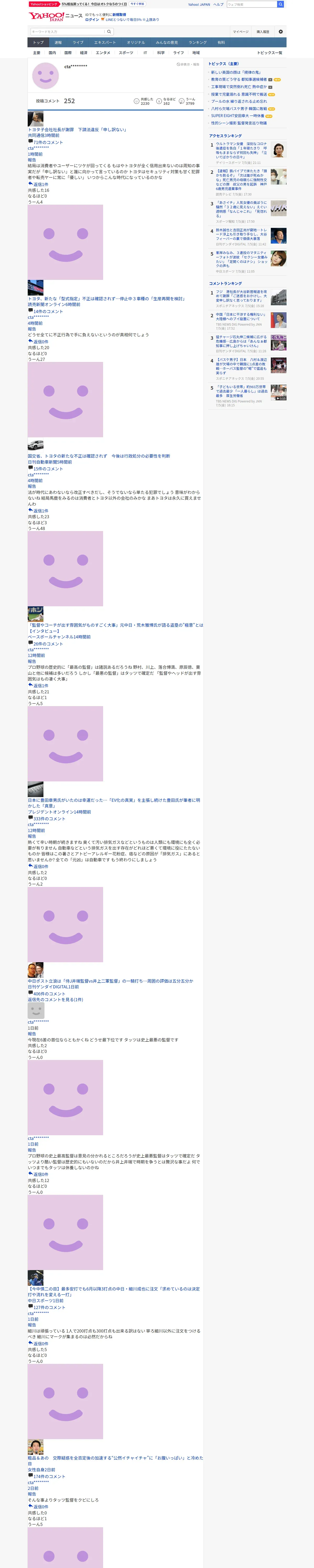Click the comment bubble icon beside 71件のコメント
This screenshot has height=1568, width=314.
pyautogui.click(x=31, y=141)
